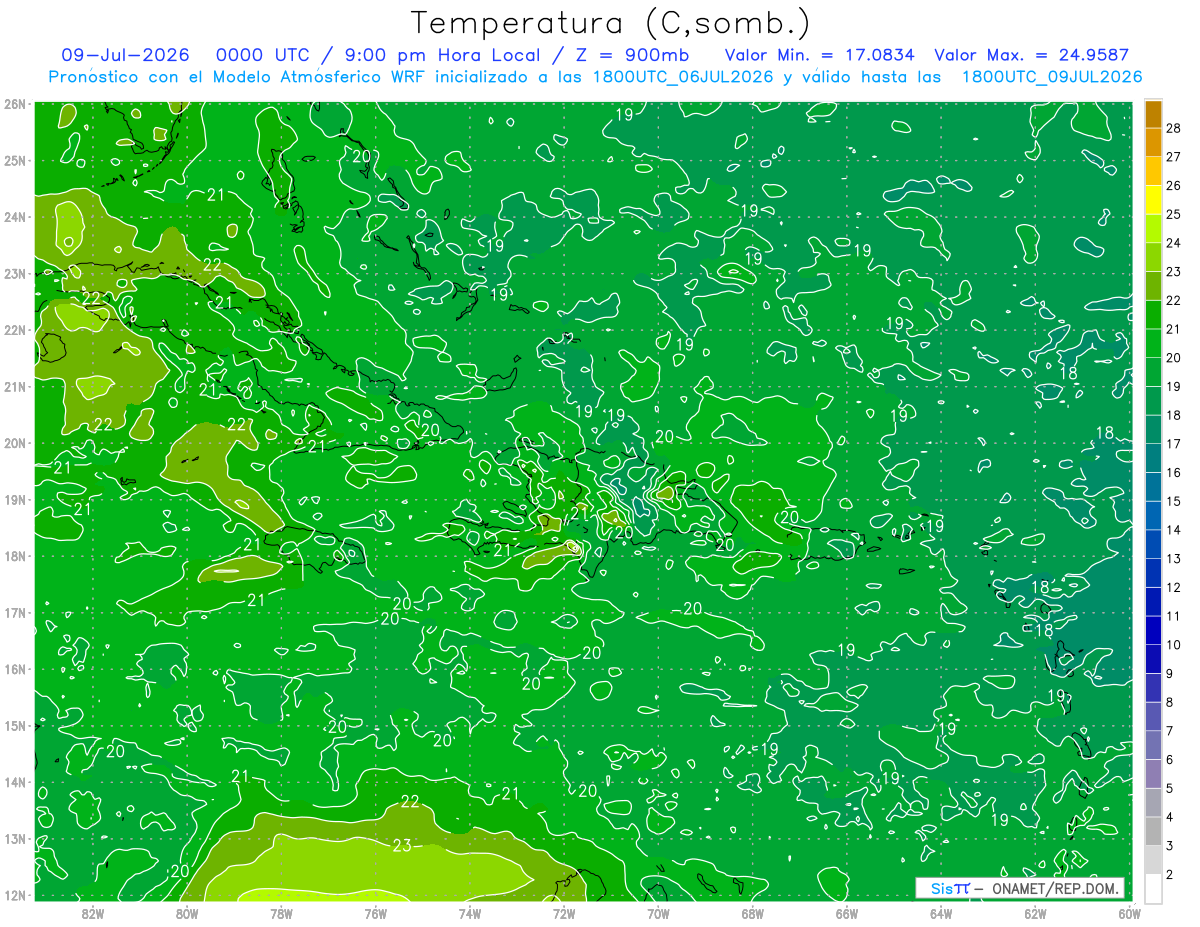Viewport: 1200px width, 927px height.
Task: Click the 68W longitude axis label
Action: coord(753,913)
